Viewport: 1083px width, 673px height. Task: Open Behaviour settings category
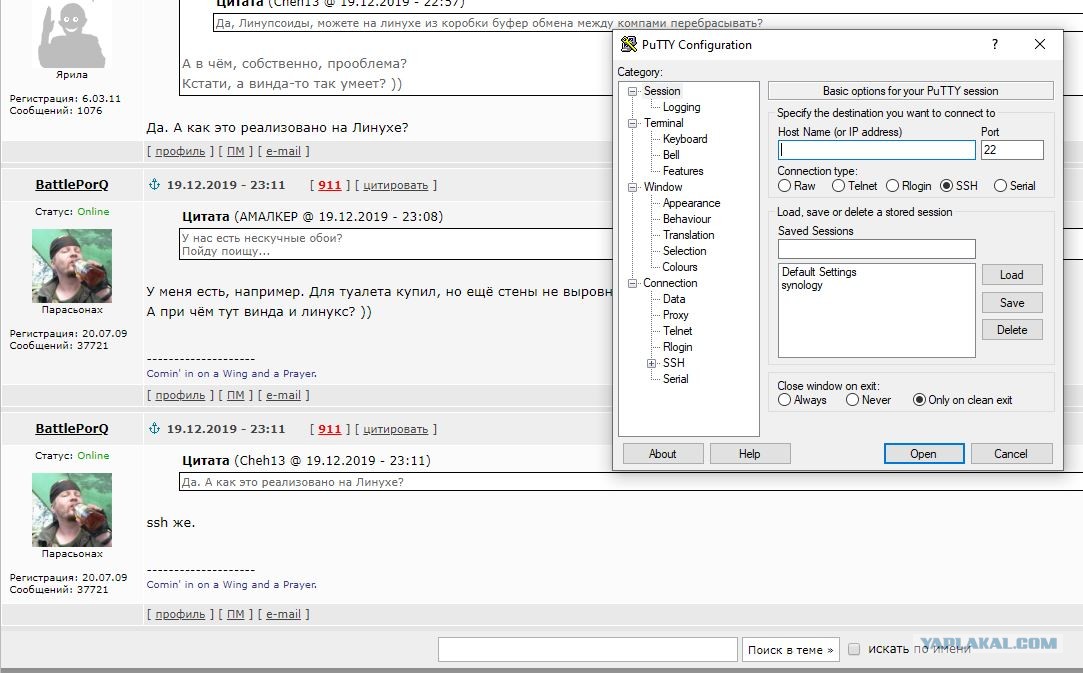687,219
